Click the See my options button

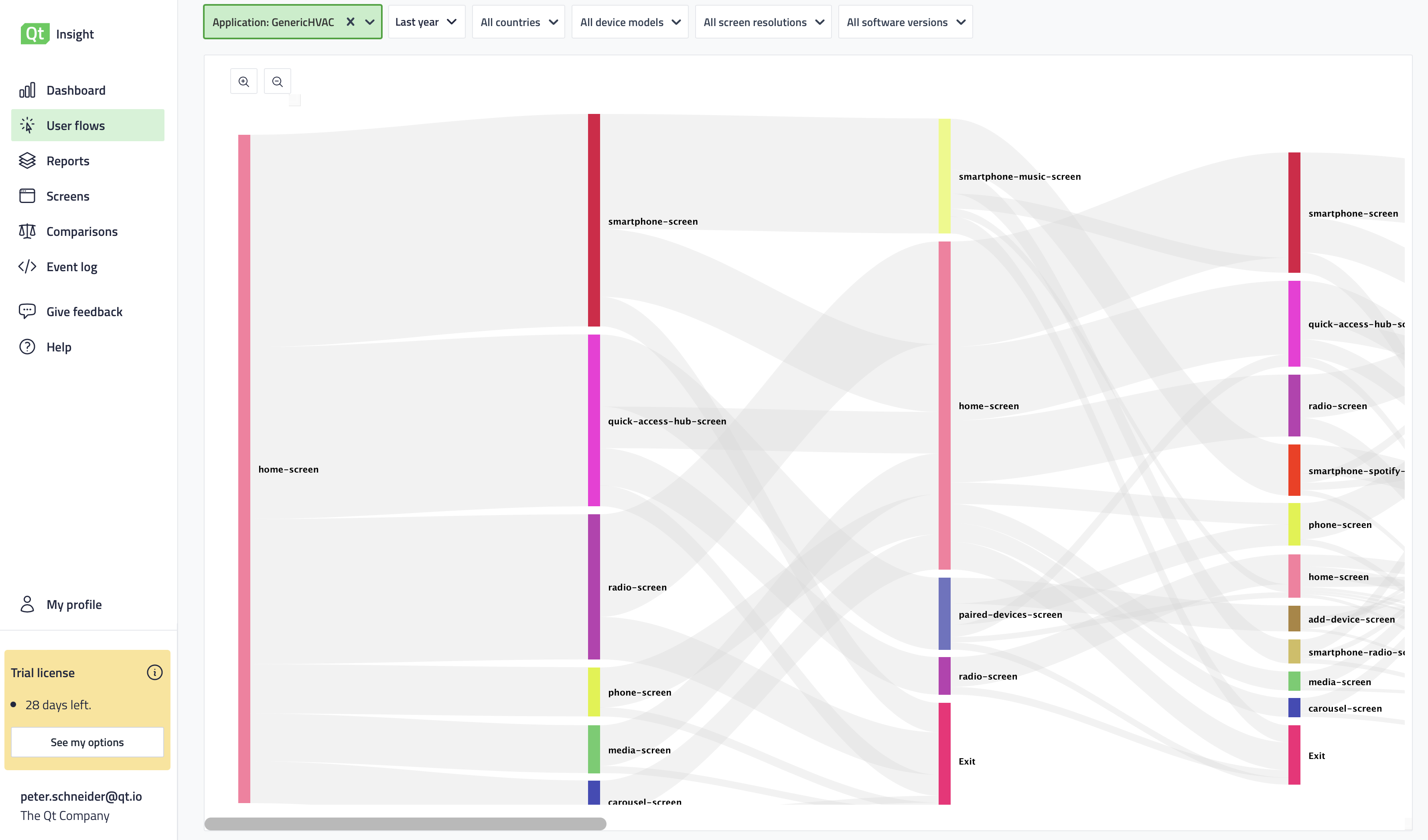[x=87, y=742]
